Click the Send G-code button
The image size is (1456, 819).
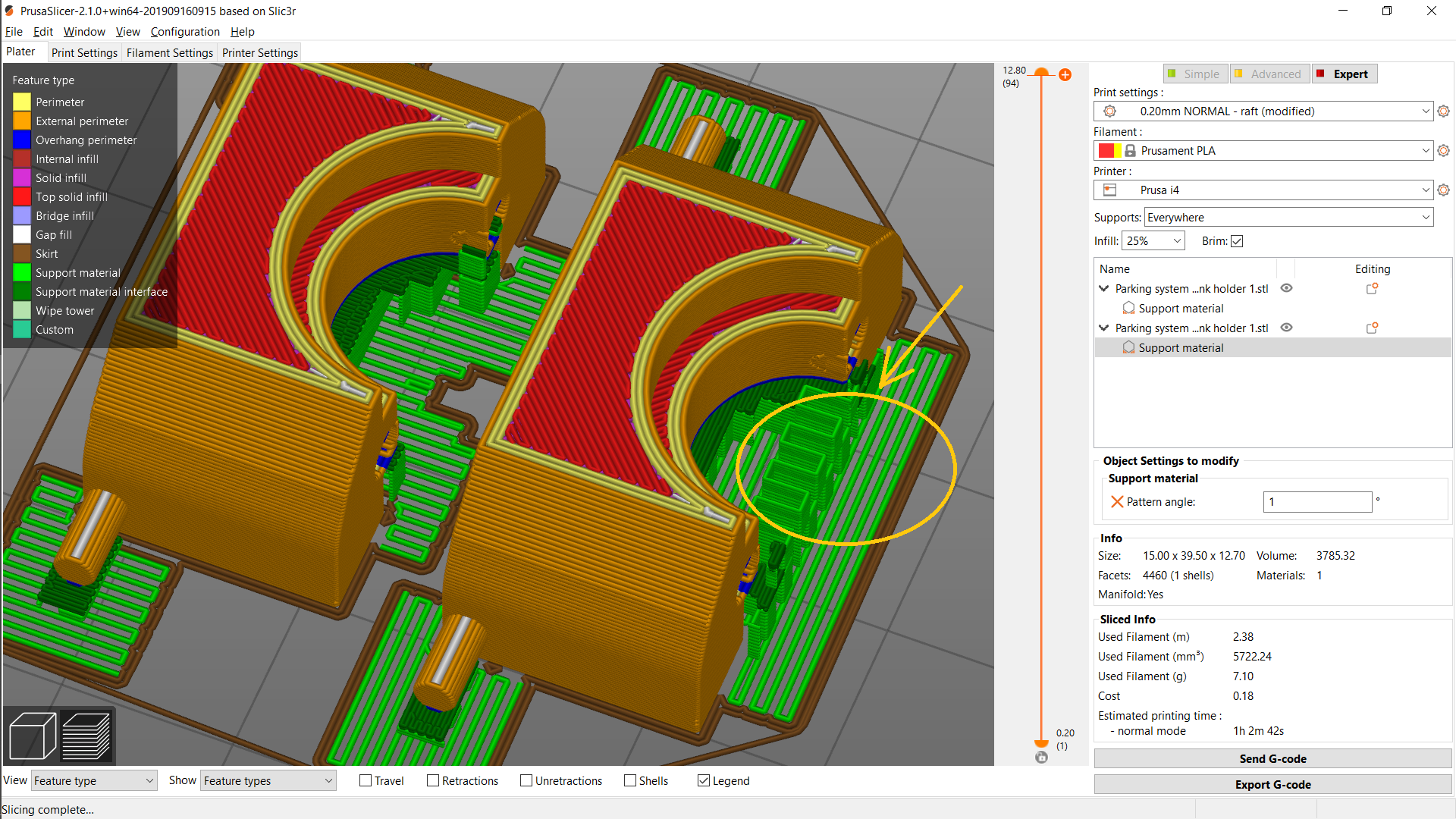point(1273,759)
